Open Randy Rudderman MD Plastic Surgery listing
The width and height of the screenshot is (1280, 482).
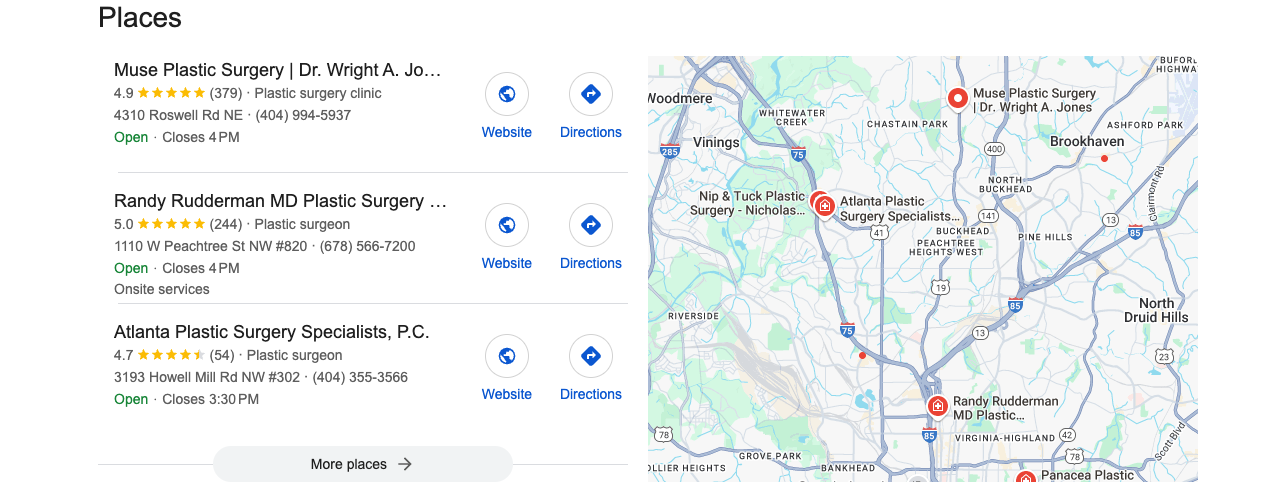coord(281,201)
